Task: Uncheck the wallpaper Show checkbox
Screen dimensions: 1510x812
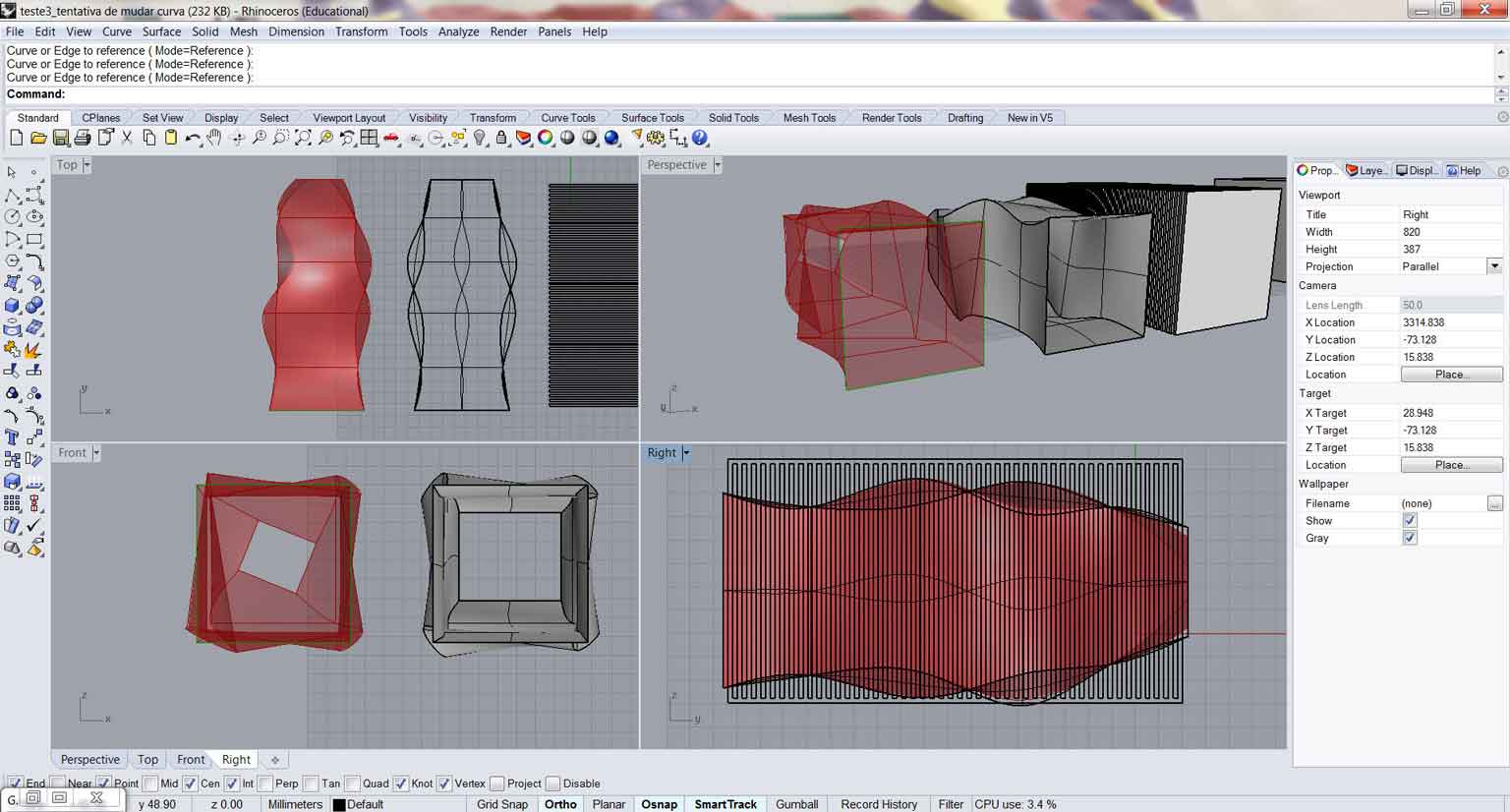Action: pos(1410,521)
